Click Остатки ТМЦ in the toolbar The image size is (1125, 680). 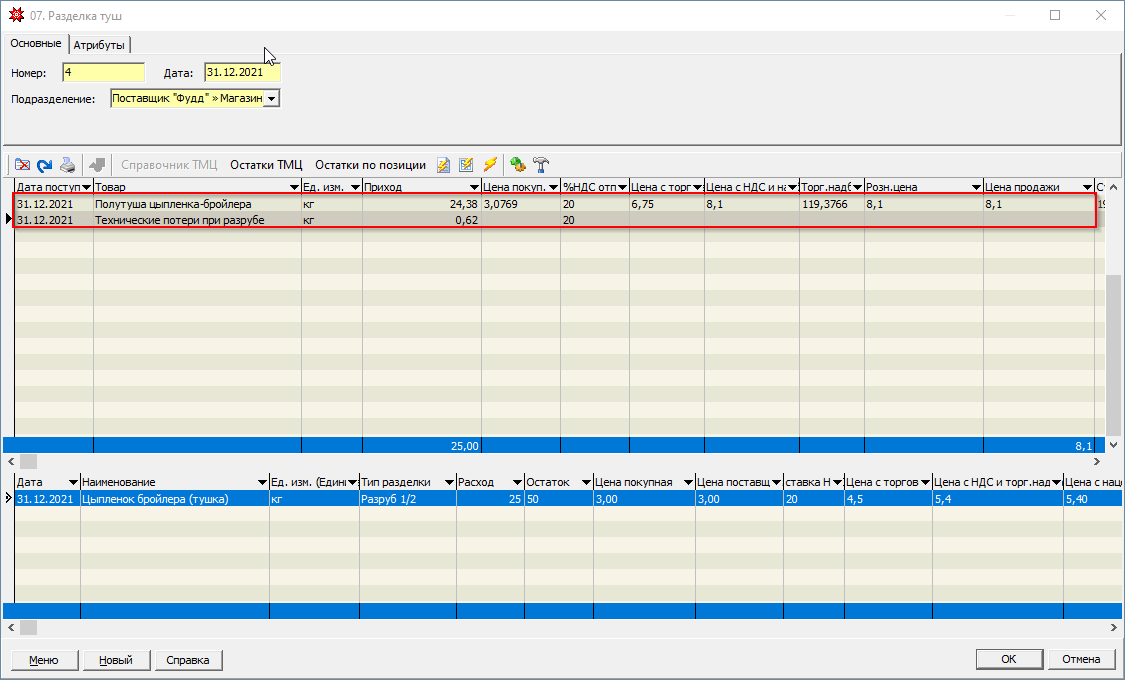tap(266, 165)
